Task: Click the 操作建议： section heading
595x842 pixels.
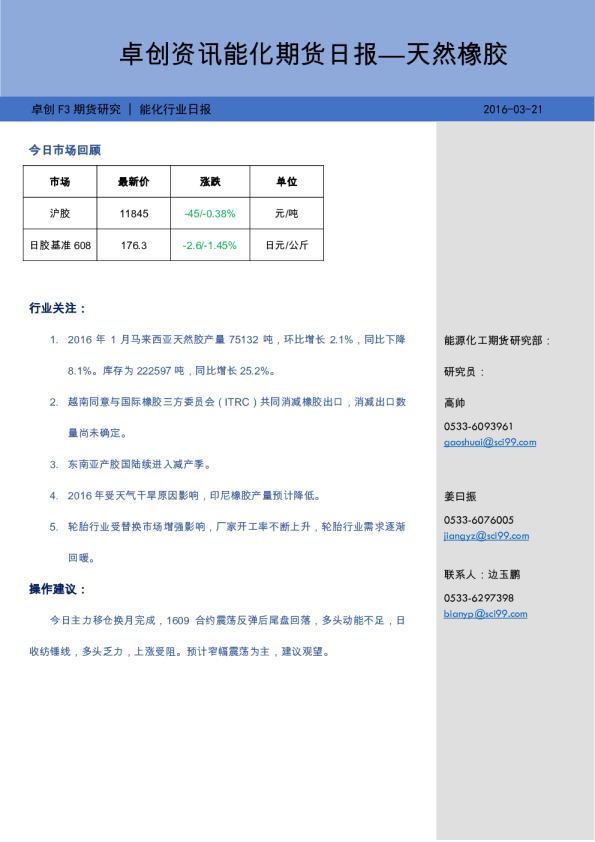Action: tap(58, 589)
